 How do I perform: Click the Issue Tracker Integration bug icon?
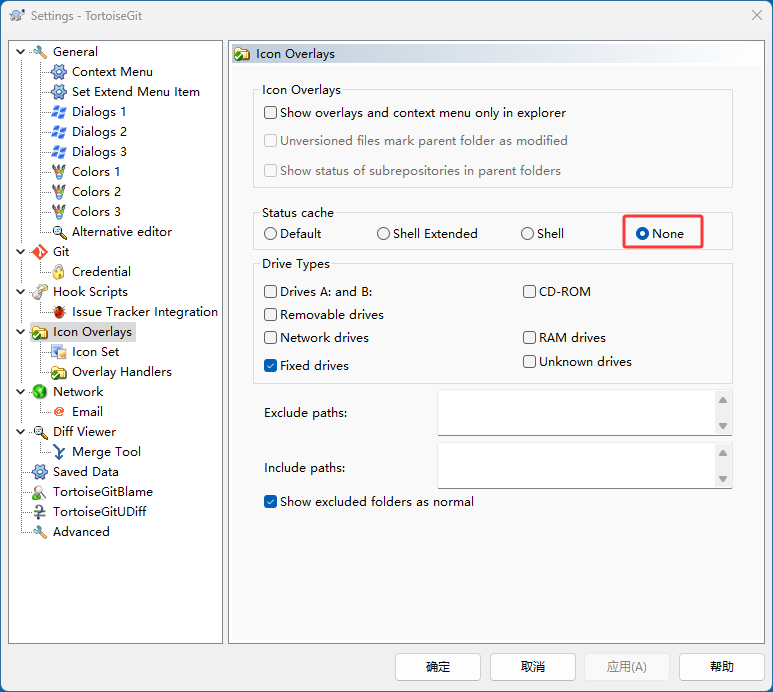59,311
